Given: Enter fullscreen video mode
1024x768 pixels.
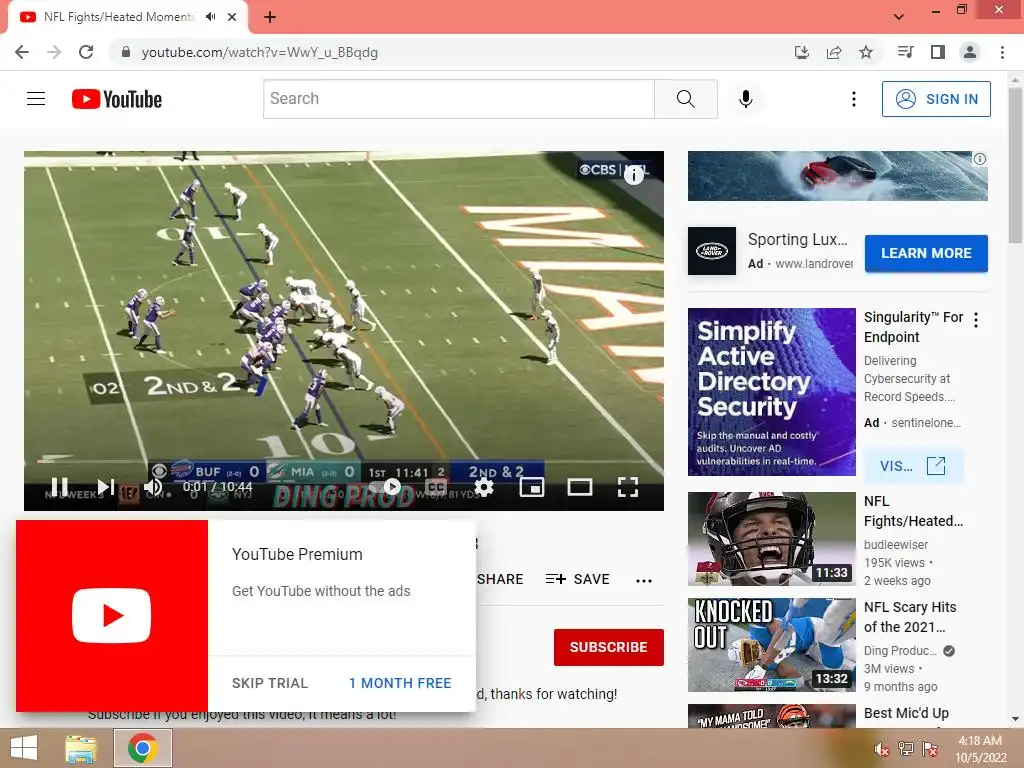Looking at the screenshot, I should pos(628,487).
